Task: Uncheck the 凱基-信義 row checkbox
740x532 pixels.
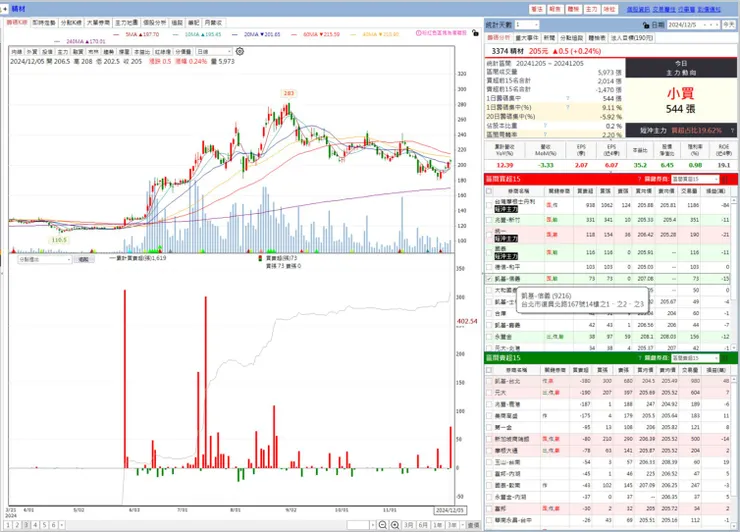Action: pyautogui.click(x=489, y=279)
